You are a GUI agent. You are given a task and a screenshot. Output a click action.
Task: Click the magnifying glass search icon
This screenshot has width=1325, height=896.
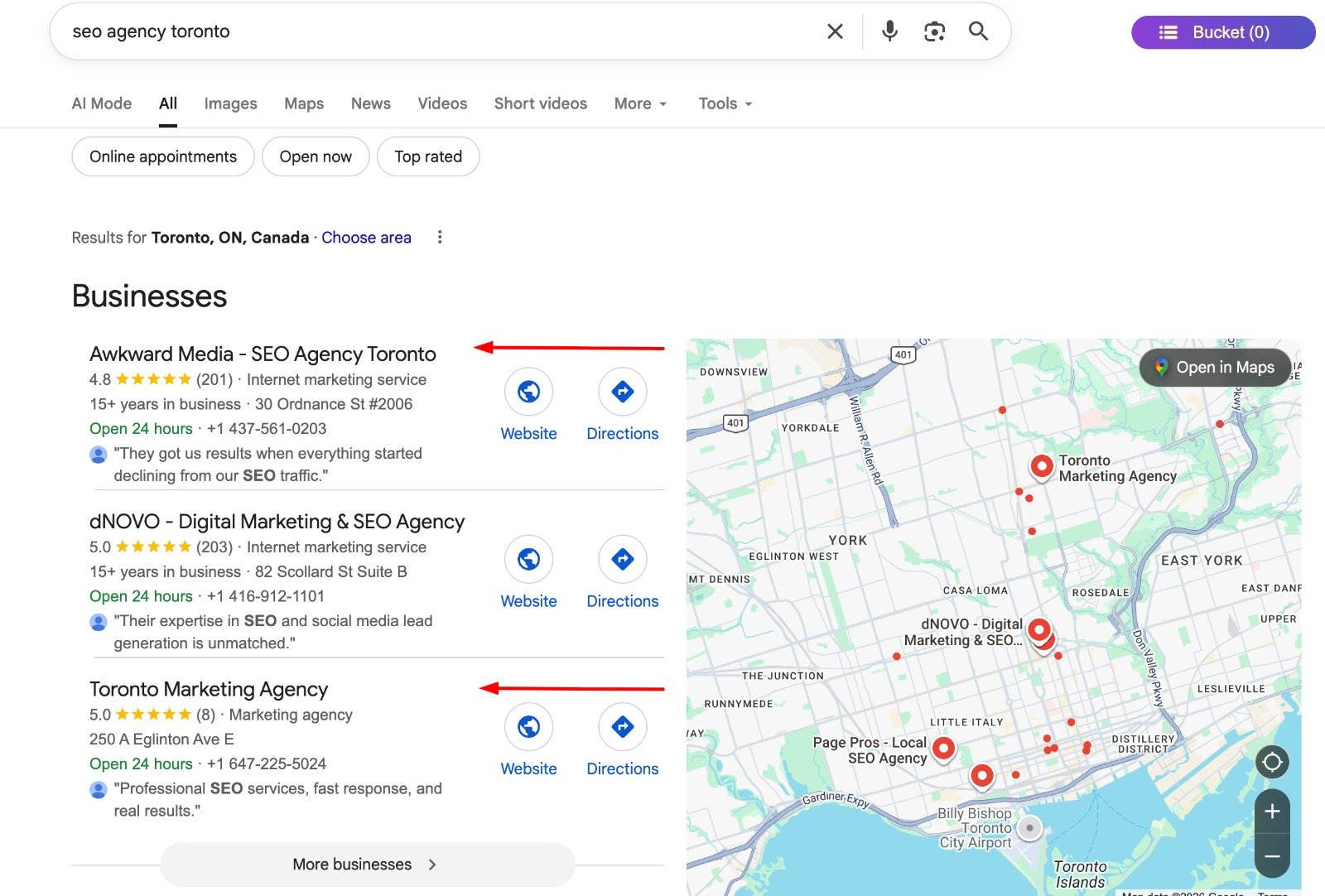tap(978, 31)
